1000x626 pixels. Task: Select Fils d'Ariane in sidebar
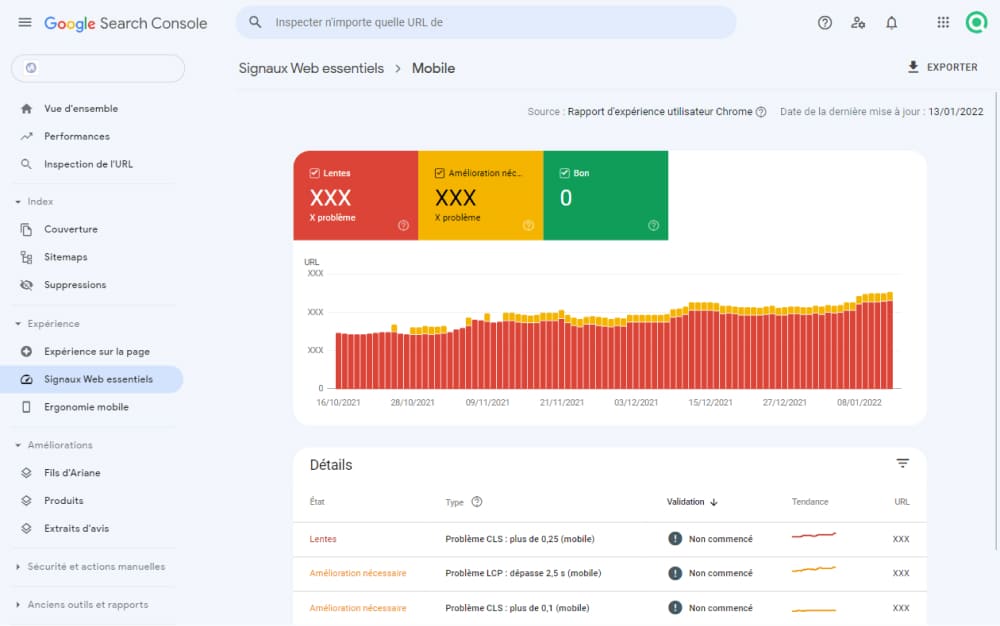pyautogui.click(x=72, y=473)
